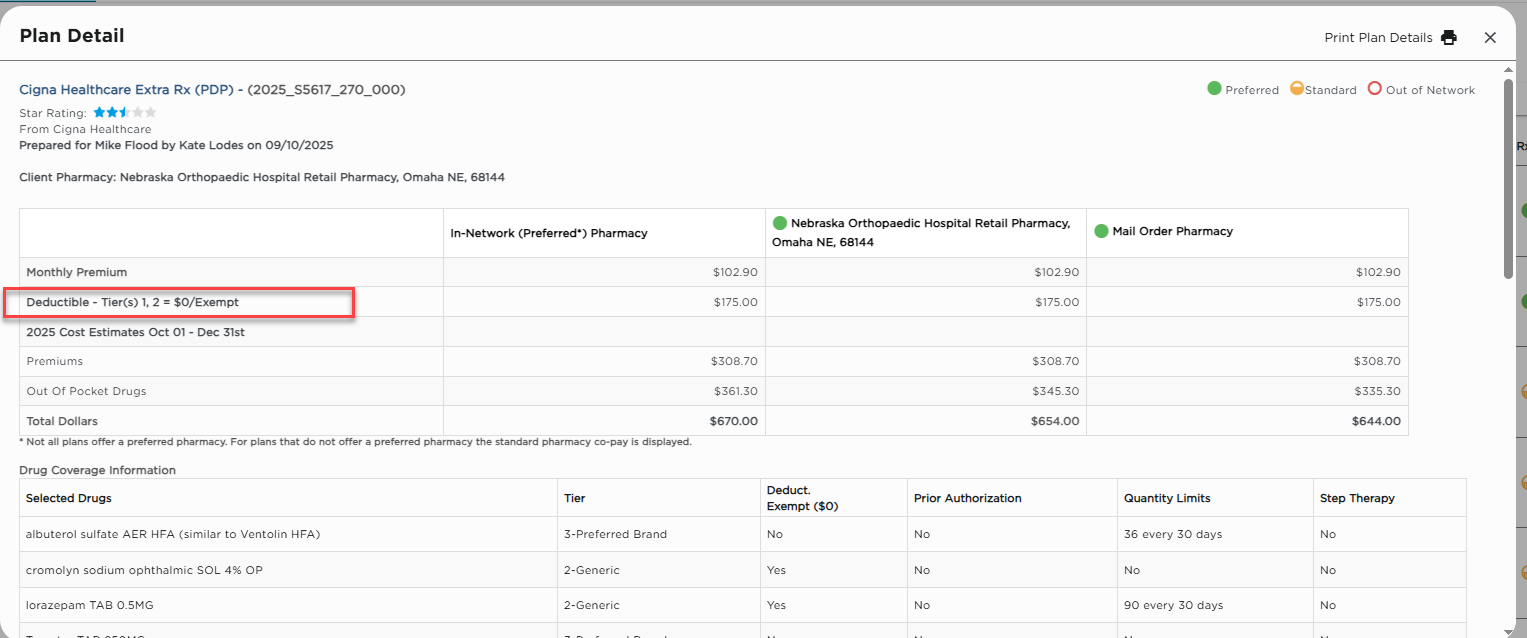Click green dot beside Nebraska Orthopaedic column header
Screen dimensions: 1527x638
point(779,224)
